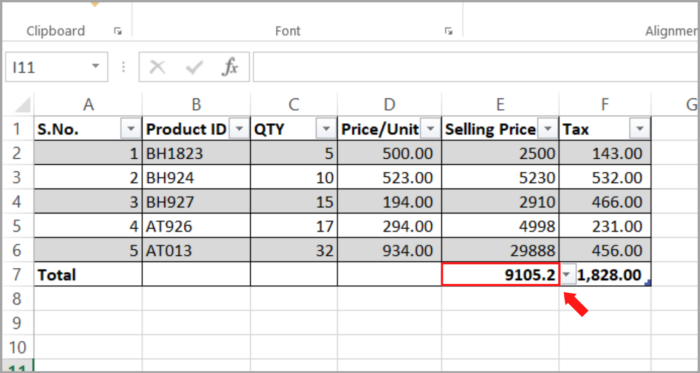The width and height of the screenshot is (700, 373).
Task: Open the QTY filter dropdown
Action: pos(326,129)
